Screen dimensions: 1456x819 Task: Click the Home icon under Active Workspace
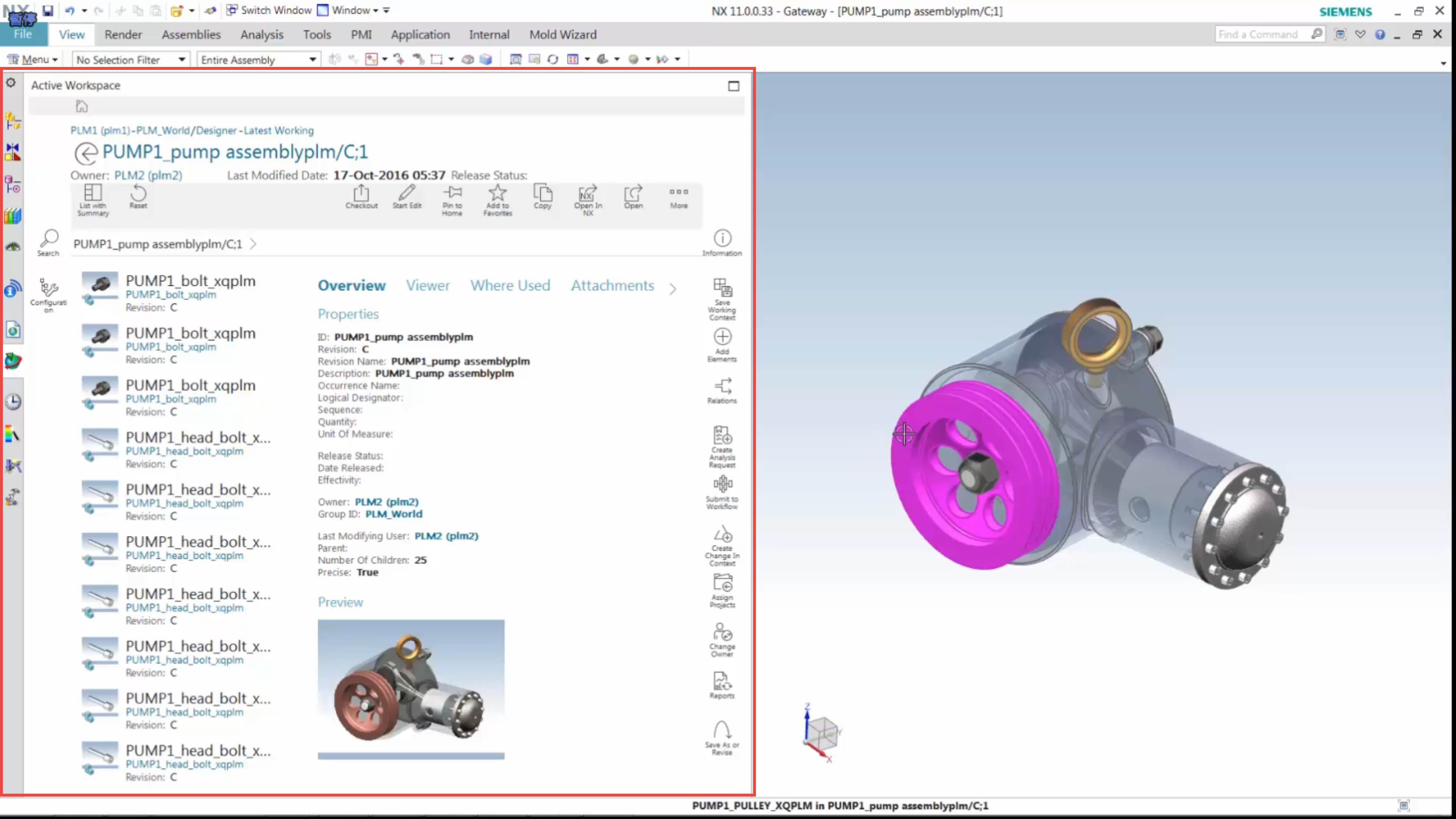[82, 106]
